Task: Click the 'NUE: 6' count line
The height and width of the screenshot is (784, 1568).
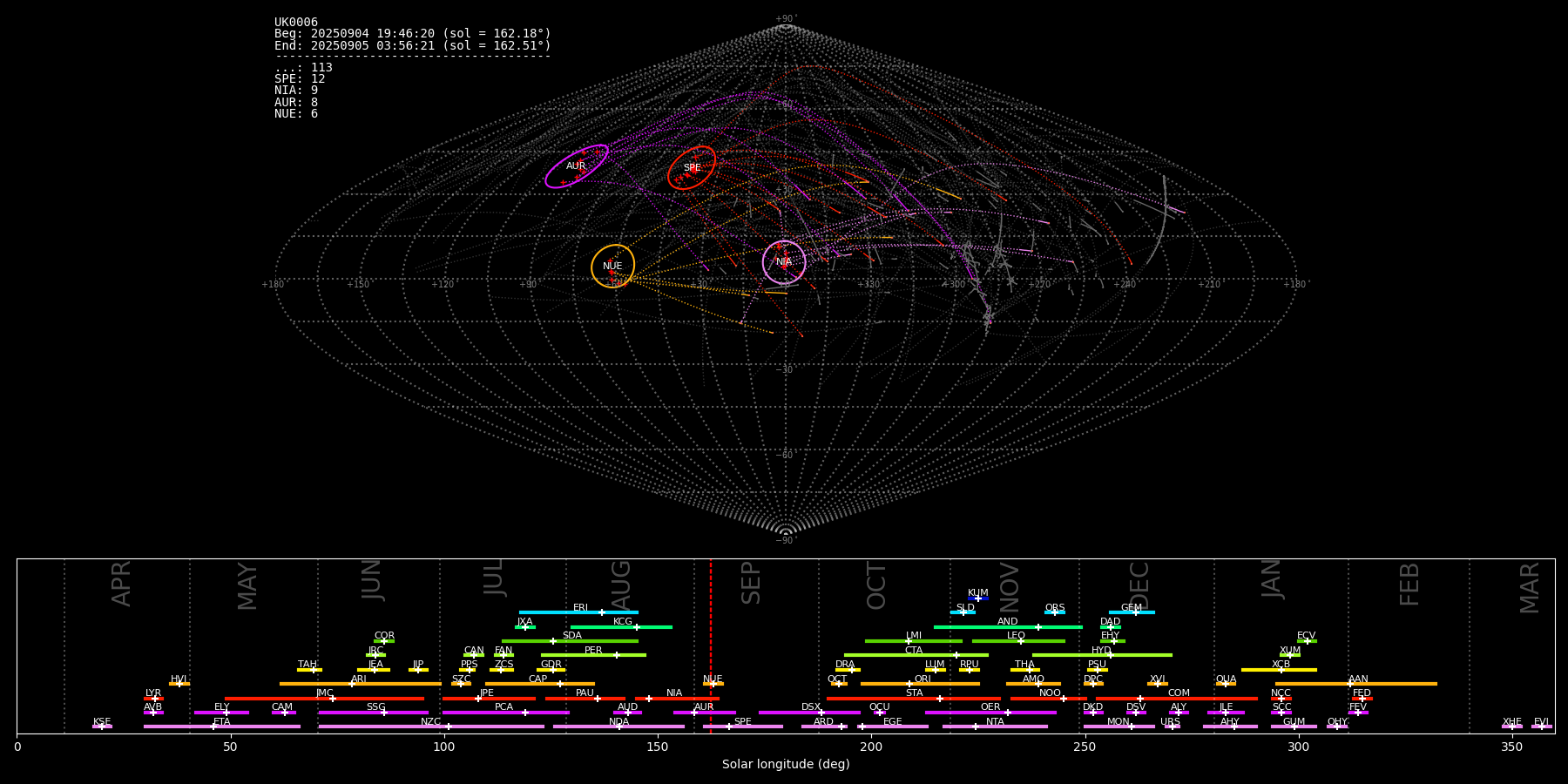Action: tap(296, 114)
